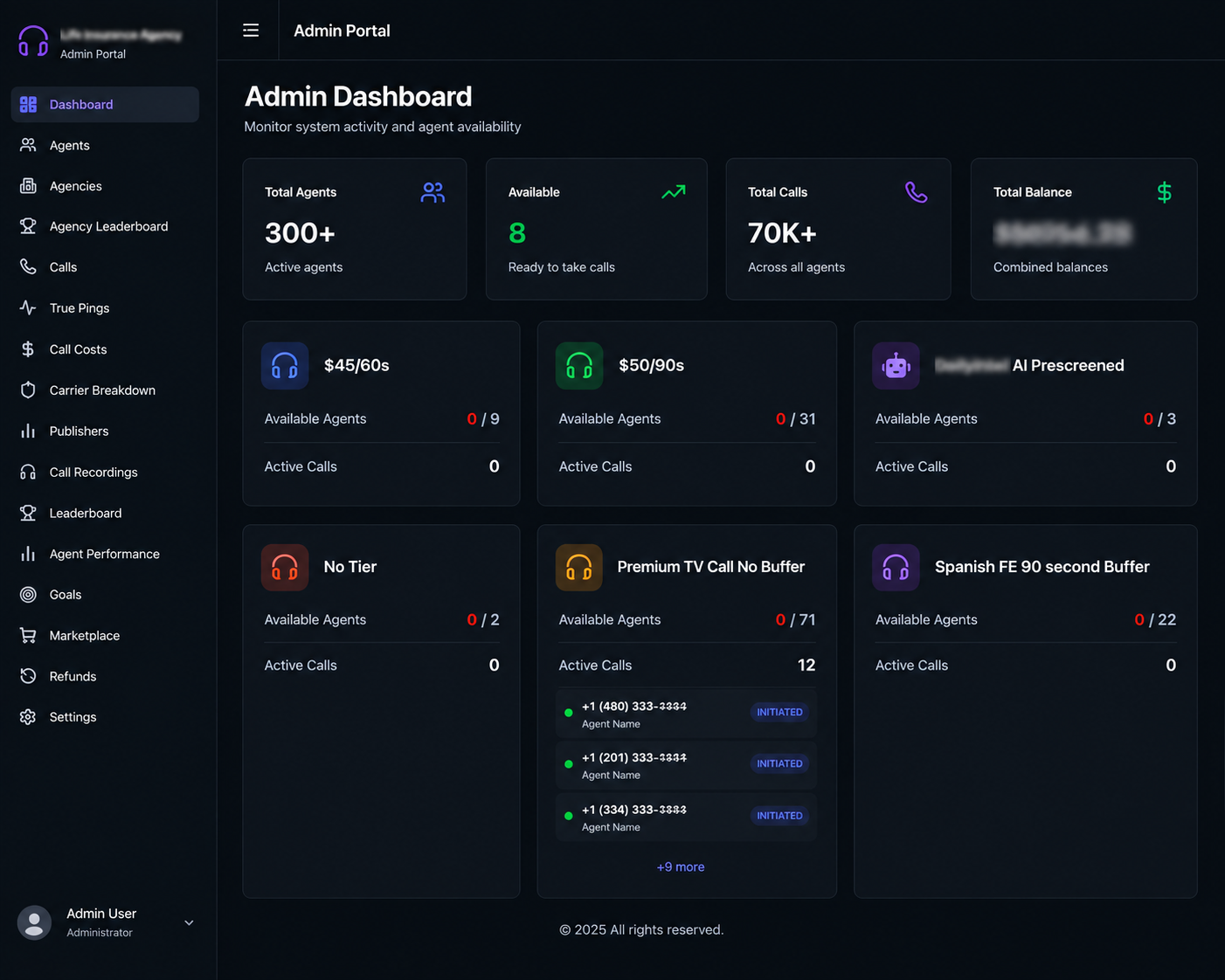Open the Total Agents stat card

(355, 229)
